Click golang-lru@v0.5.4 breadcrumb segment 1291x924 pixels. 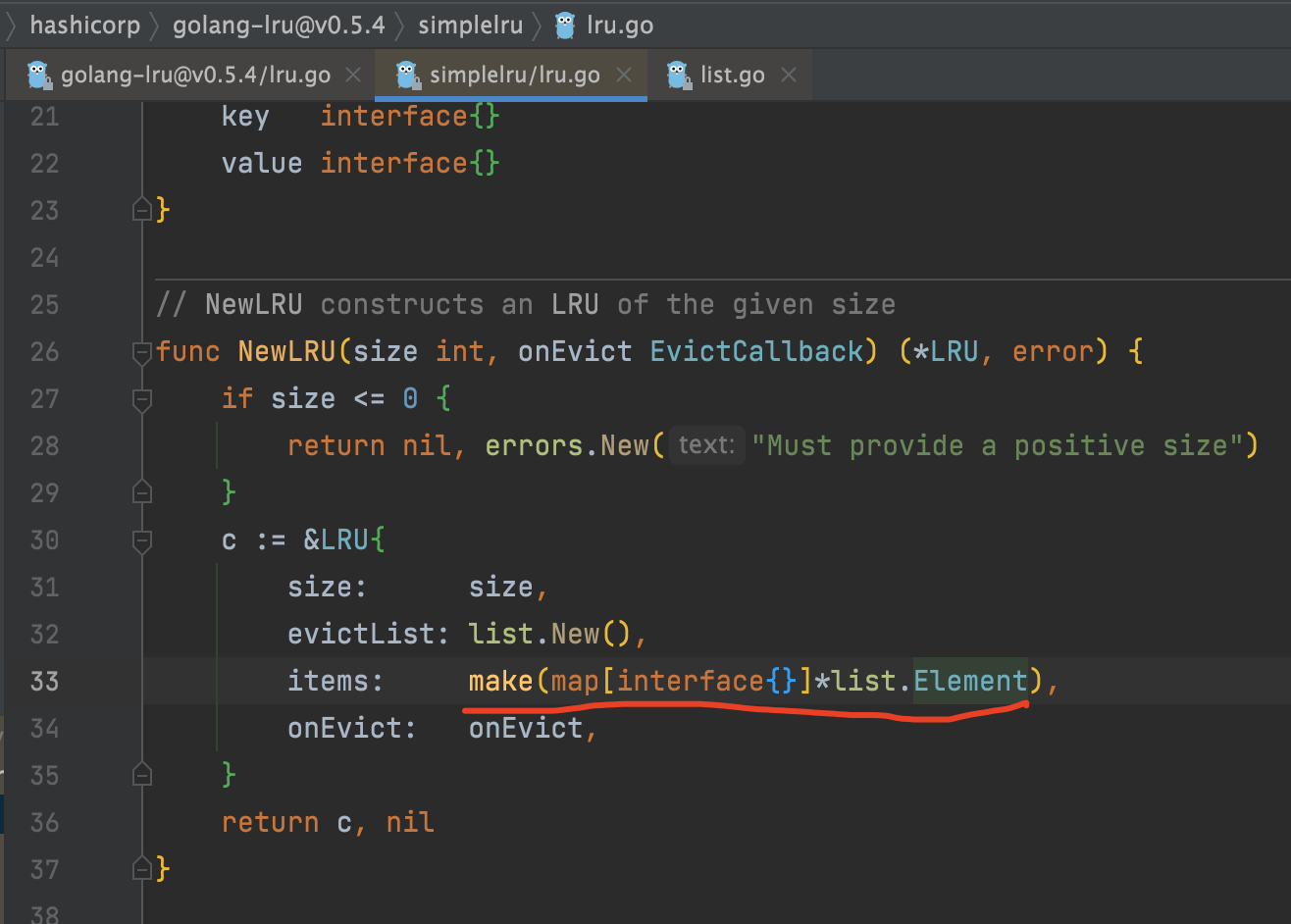279,26
